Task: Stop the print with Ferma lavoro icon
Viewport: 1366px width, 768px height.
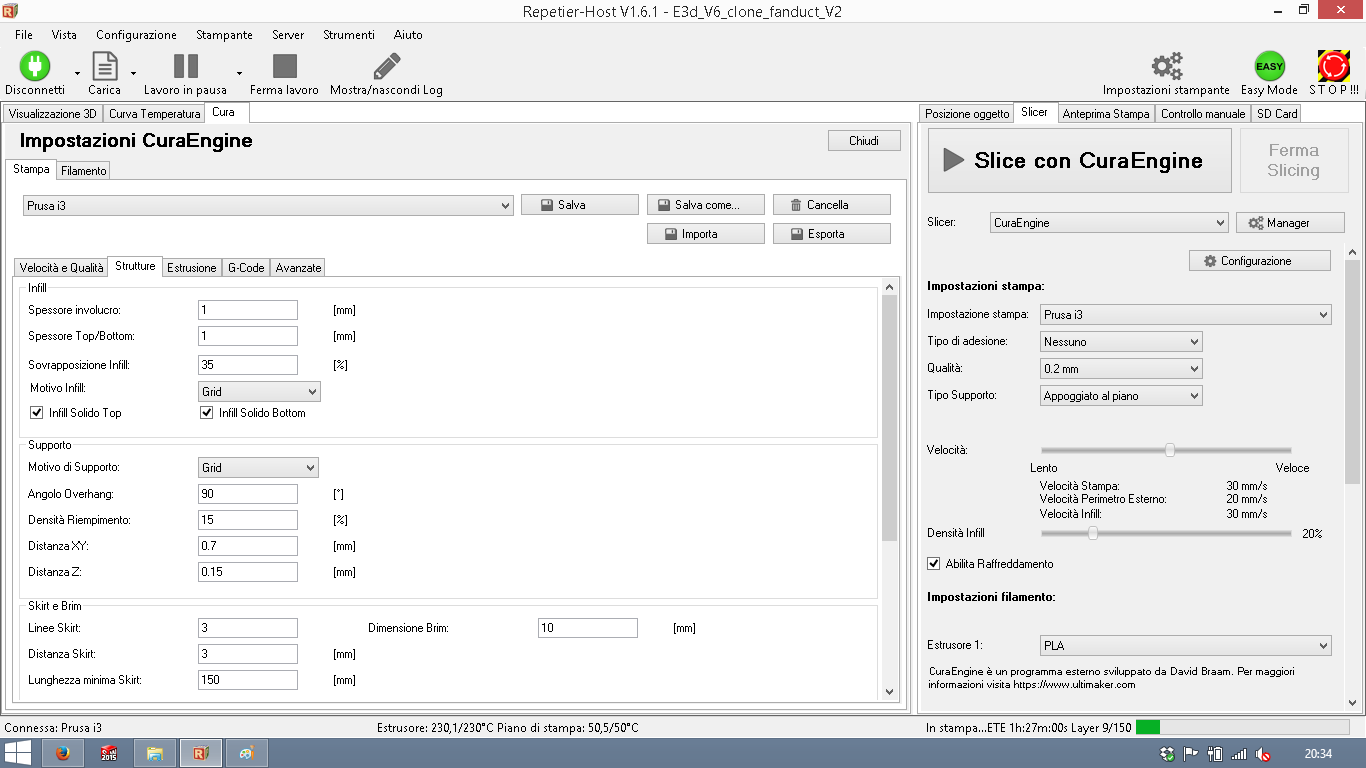Action: [285, 67]
